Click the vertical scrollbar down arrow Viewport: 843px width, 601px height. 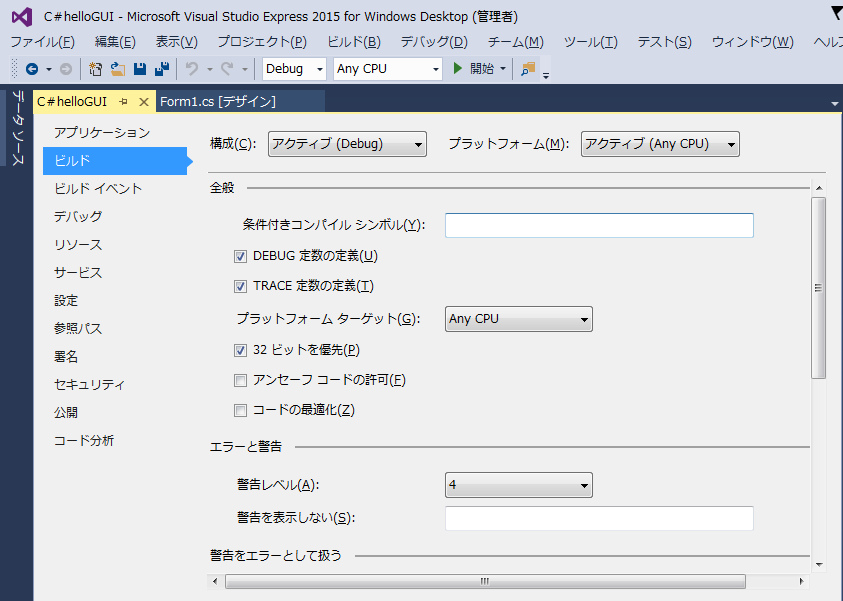pyautogui.click(x=819, y=564)
